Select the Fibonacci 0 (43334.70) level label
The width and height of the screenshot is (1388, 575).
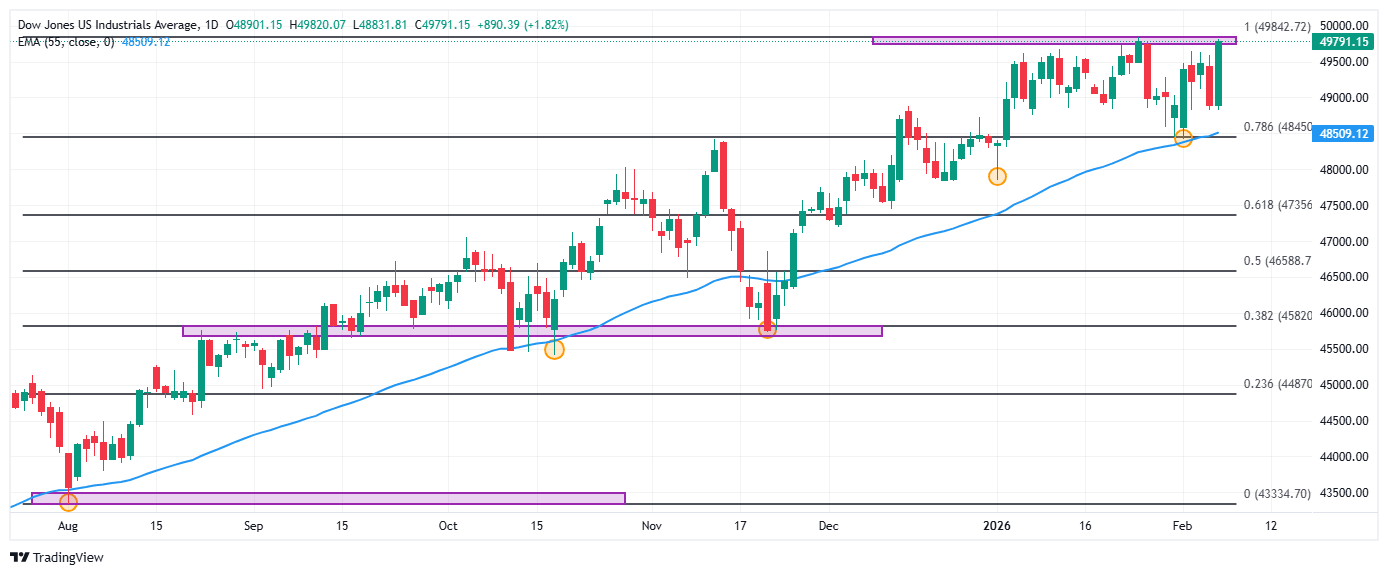point(1277,494)
